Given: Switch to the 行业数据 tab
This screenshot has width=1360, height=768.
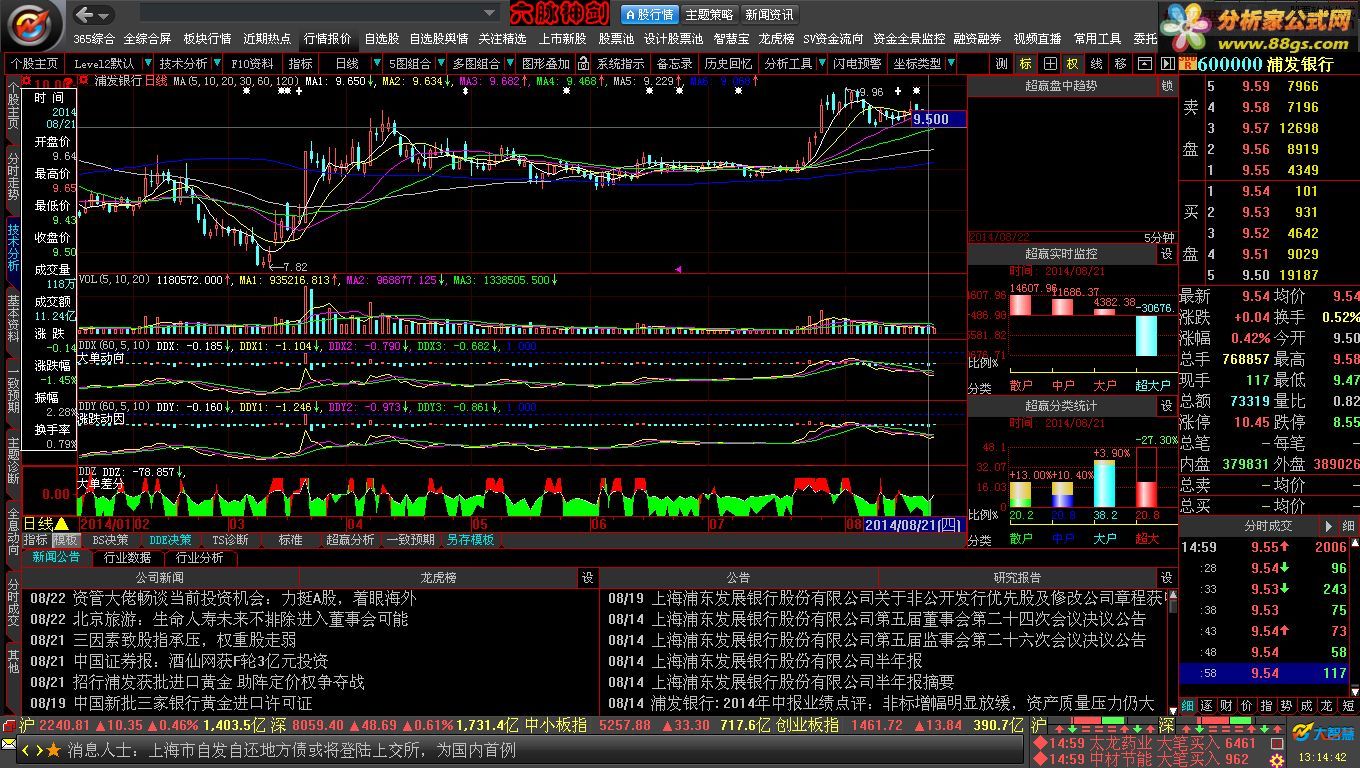Looking at the screenshot, I should (127, 557).
